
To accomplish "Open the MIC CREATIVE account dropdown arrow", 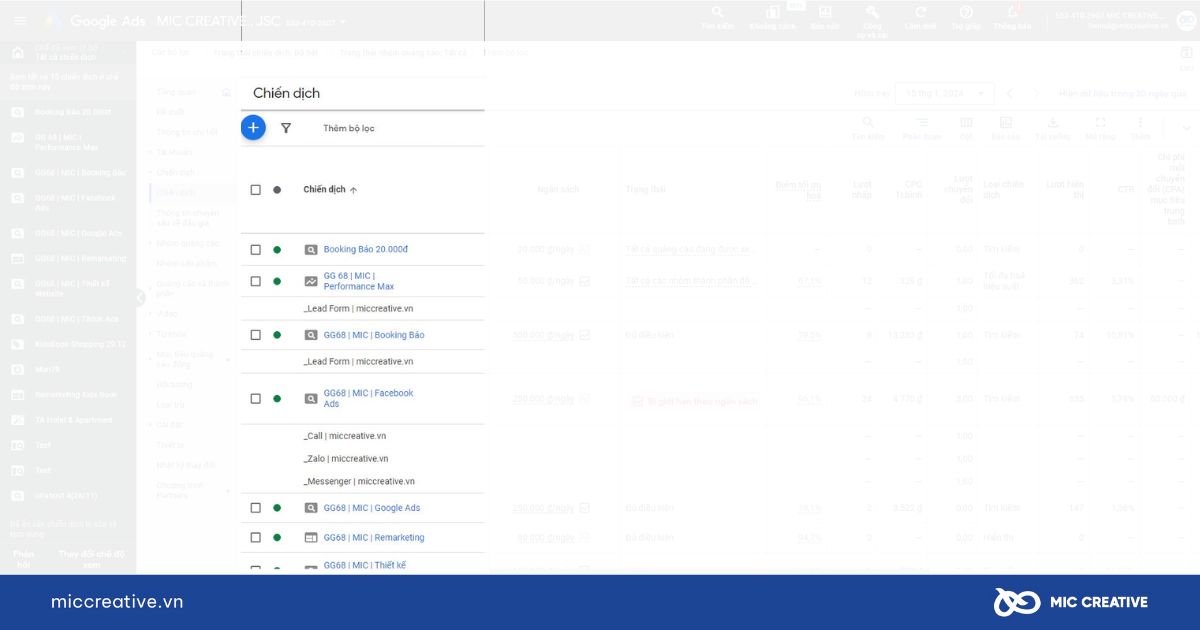I will [343, 22].
